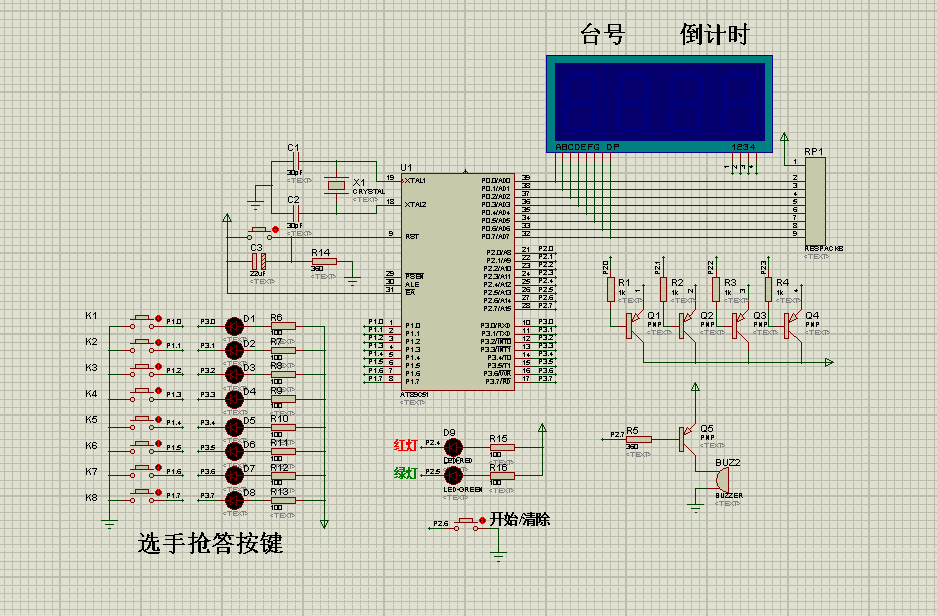Click the 倒计时 label above the display
The width and height of the screenshot is (937, 616).
click(x=715, y=34)
